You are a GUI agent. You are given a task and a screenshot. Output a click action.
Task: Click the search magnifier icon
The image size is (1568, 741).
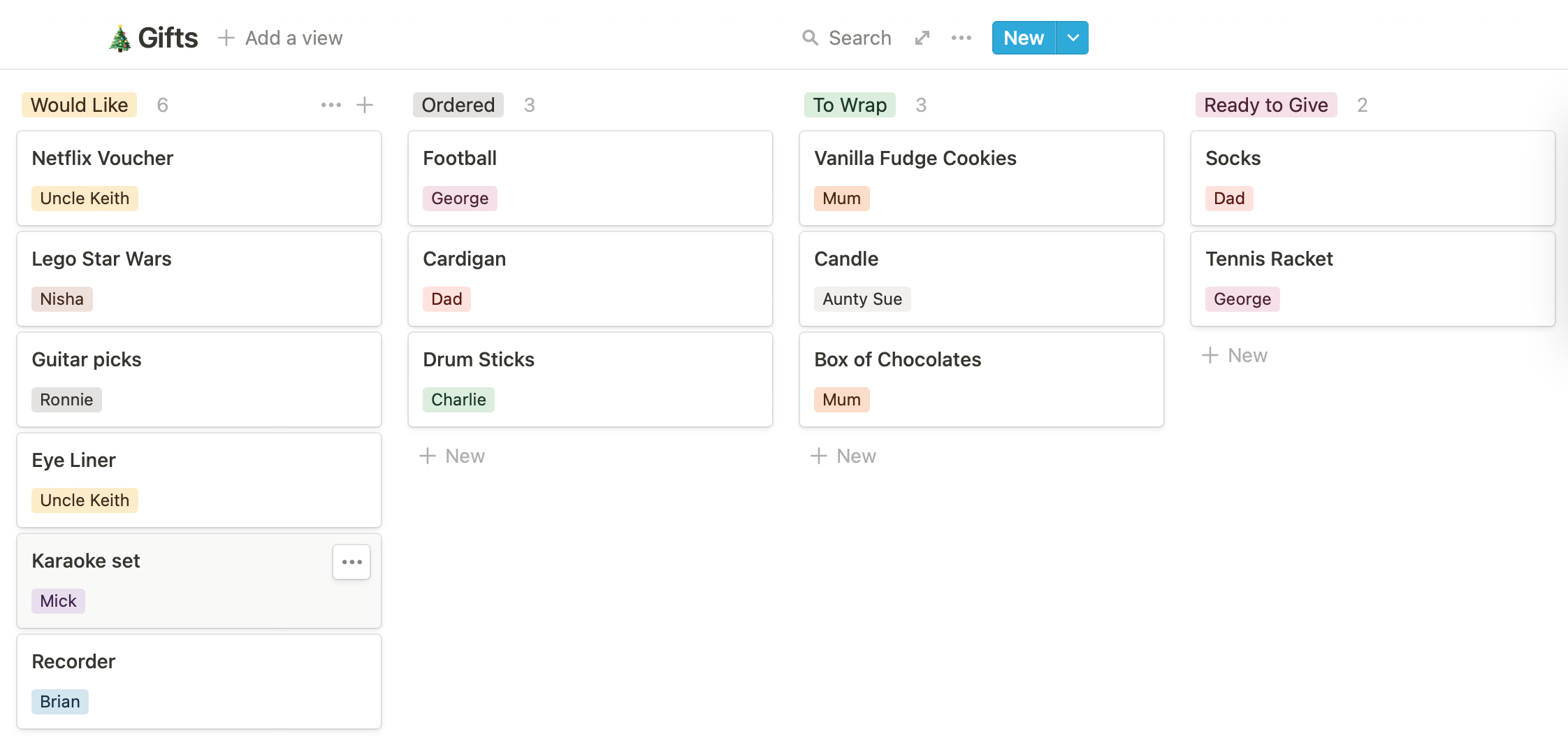pos(810,38)
